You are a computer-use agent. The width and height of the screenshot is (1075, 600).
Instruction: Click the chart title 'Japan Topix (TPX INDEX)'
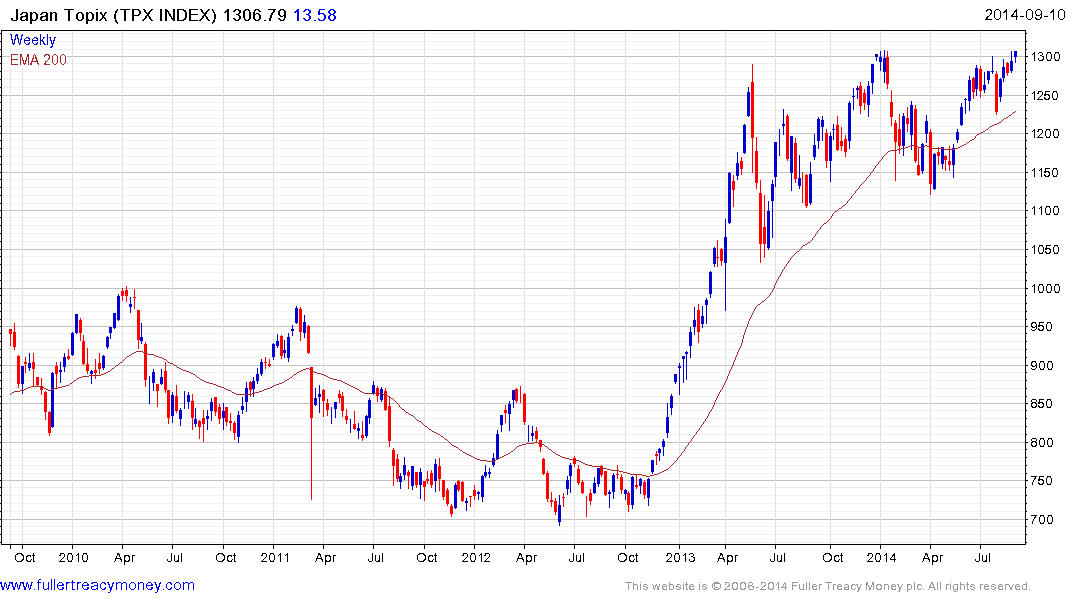coord(113,15)
